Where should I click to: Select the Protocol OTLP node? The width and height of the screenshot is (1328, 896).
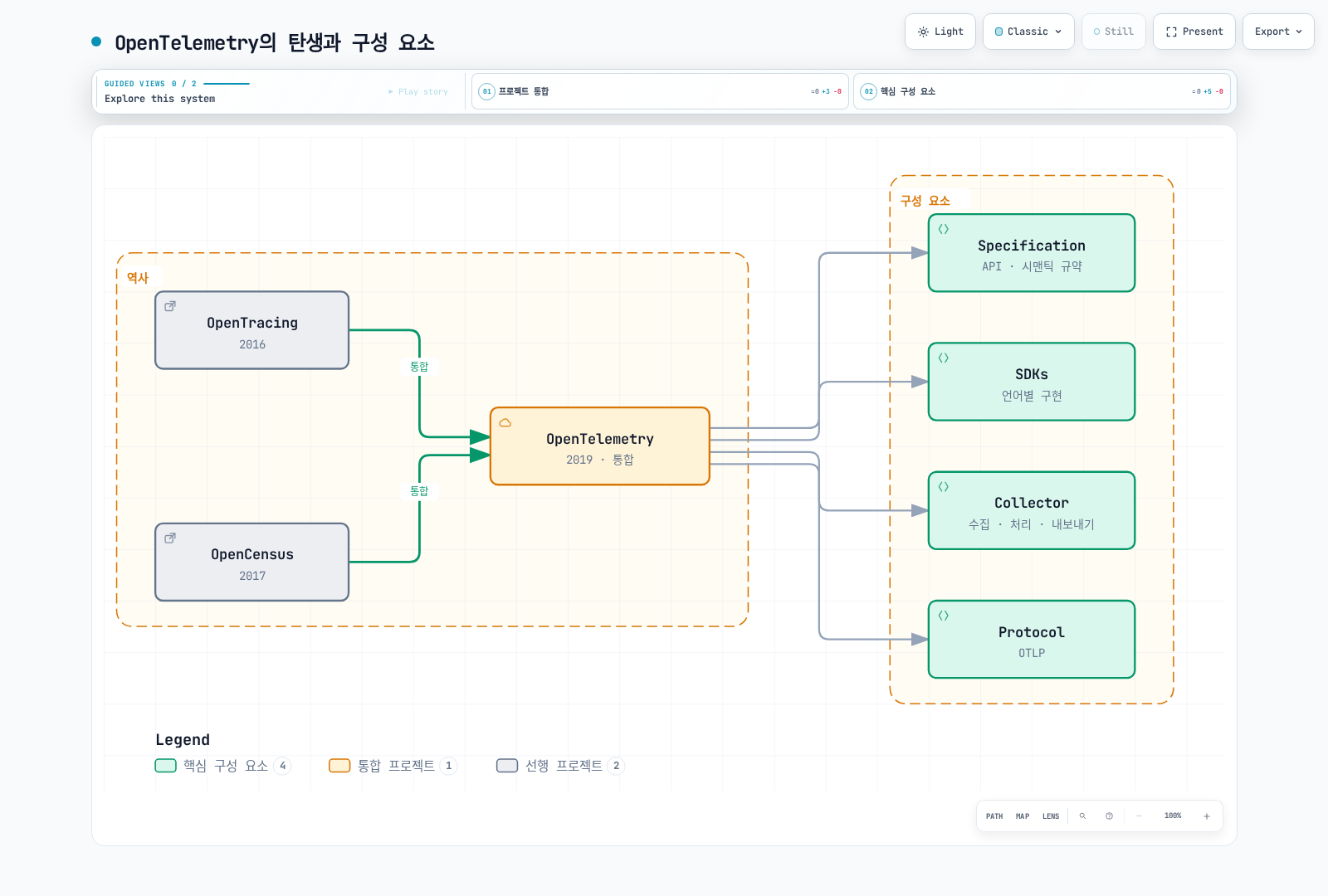1032,640
